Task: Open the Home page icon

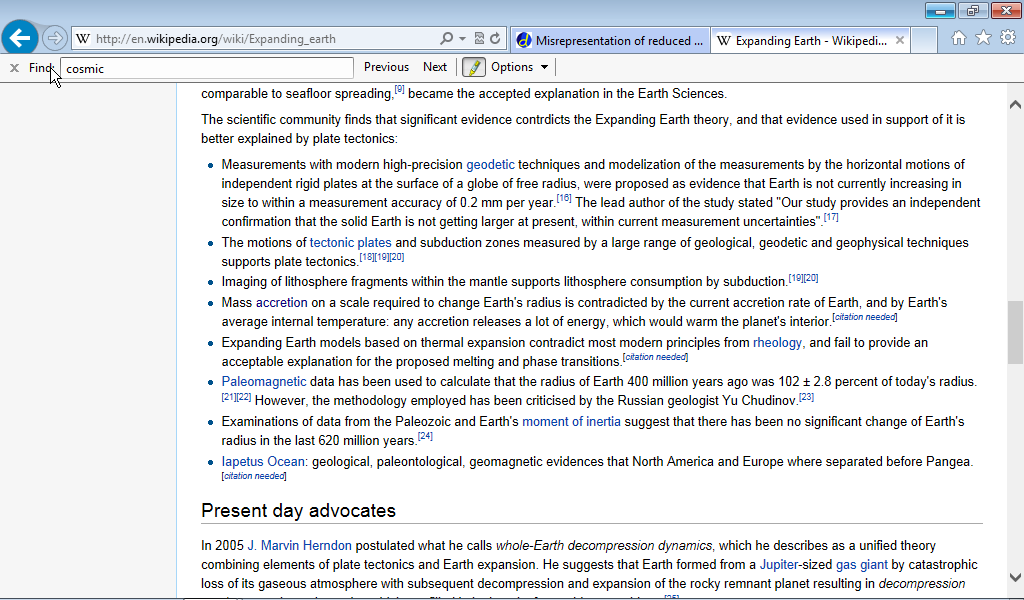Action: pyautogui.click(x=959, y=38)
